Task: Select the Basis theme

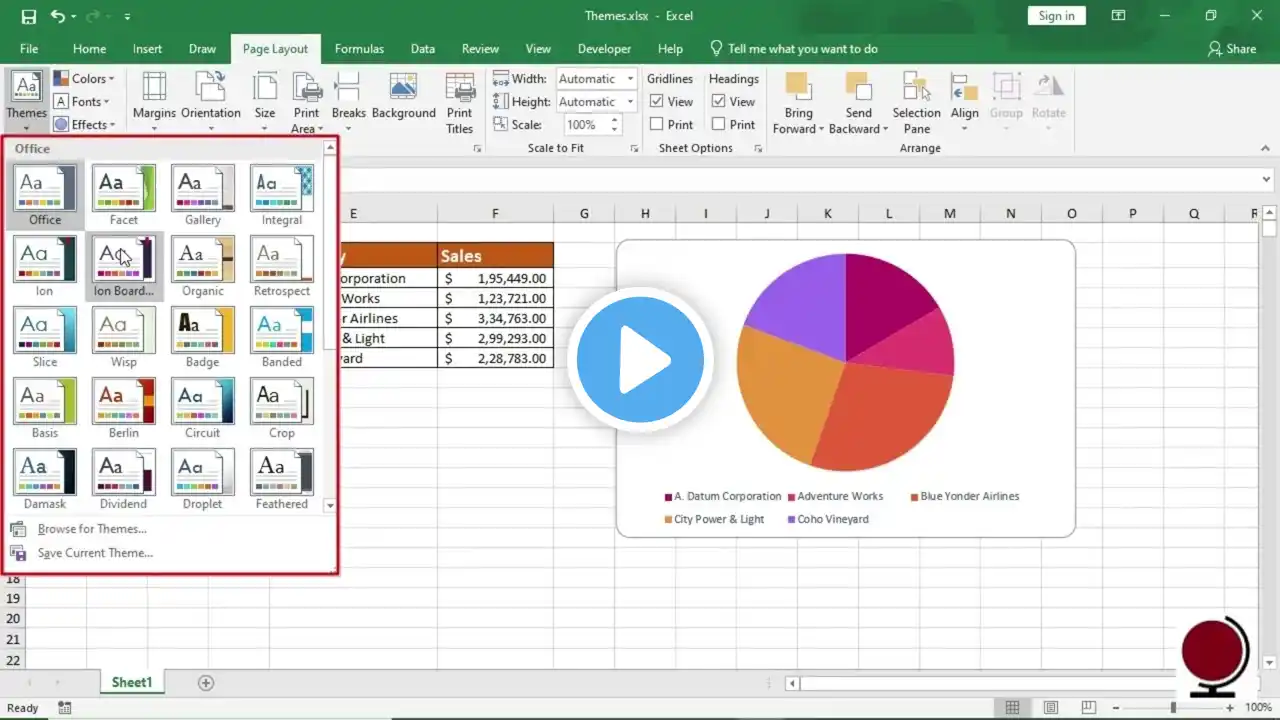Action: [x=45, y=408]
